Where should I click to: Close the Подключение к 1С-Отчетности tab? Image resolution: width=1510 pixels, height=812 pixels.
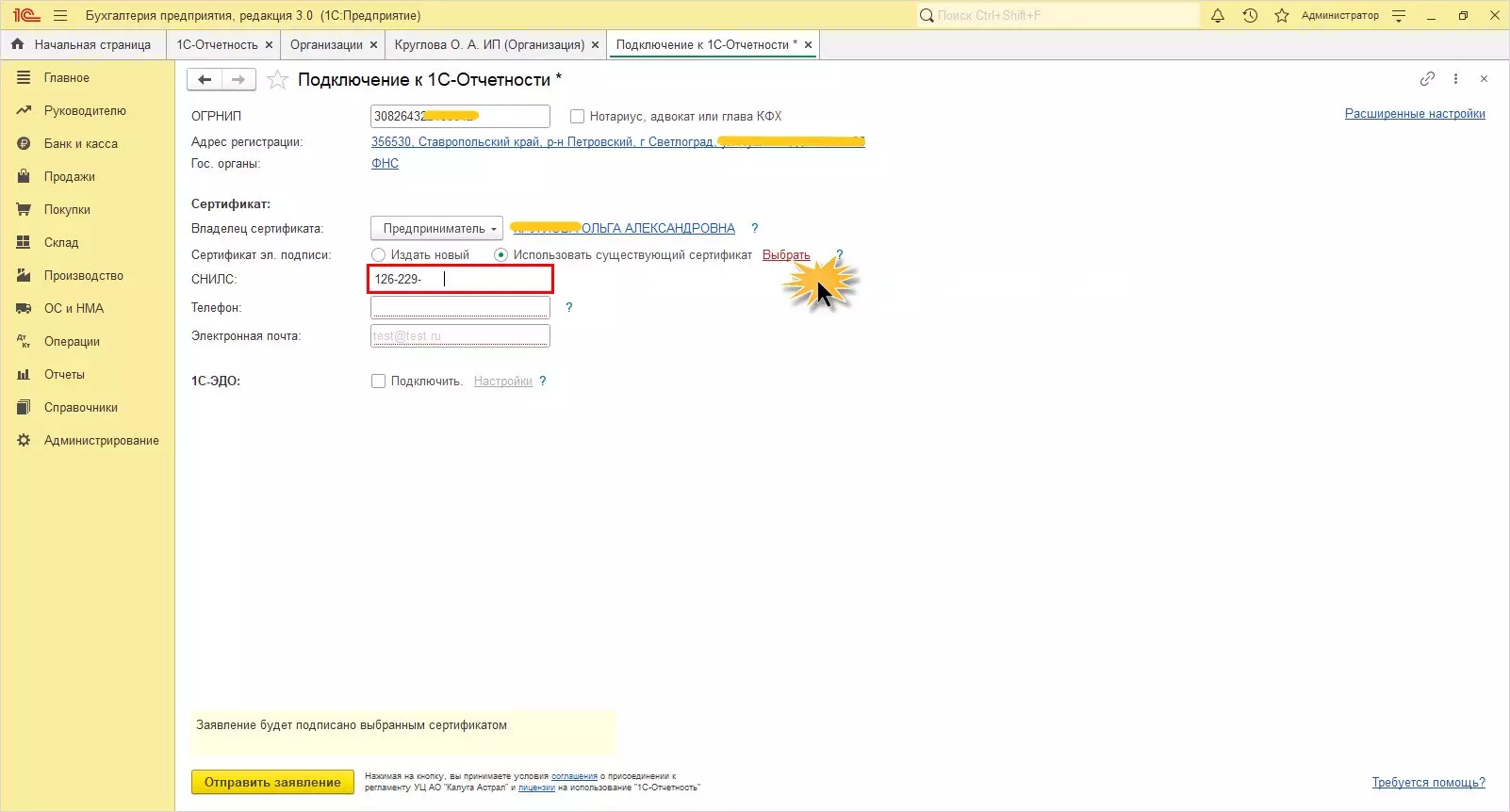click(x=808, y=44)
